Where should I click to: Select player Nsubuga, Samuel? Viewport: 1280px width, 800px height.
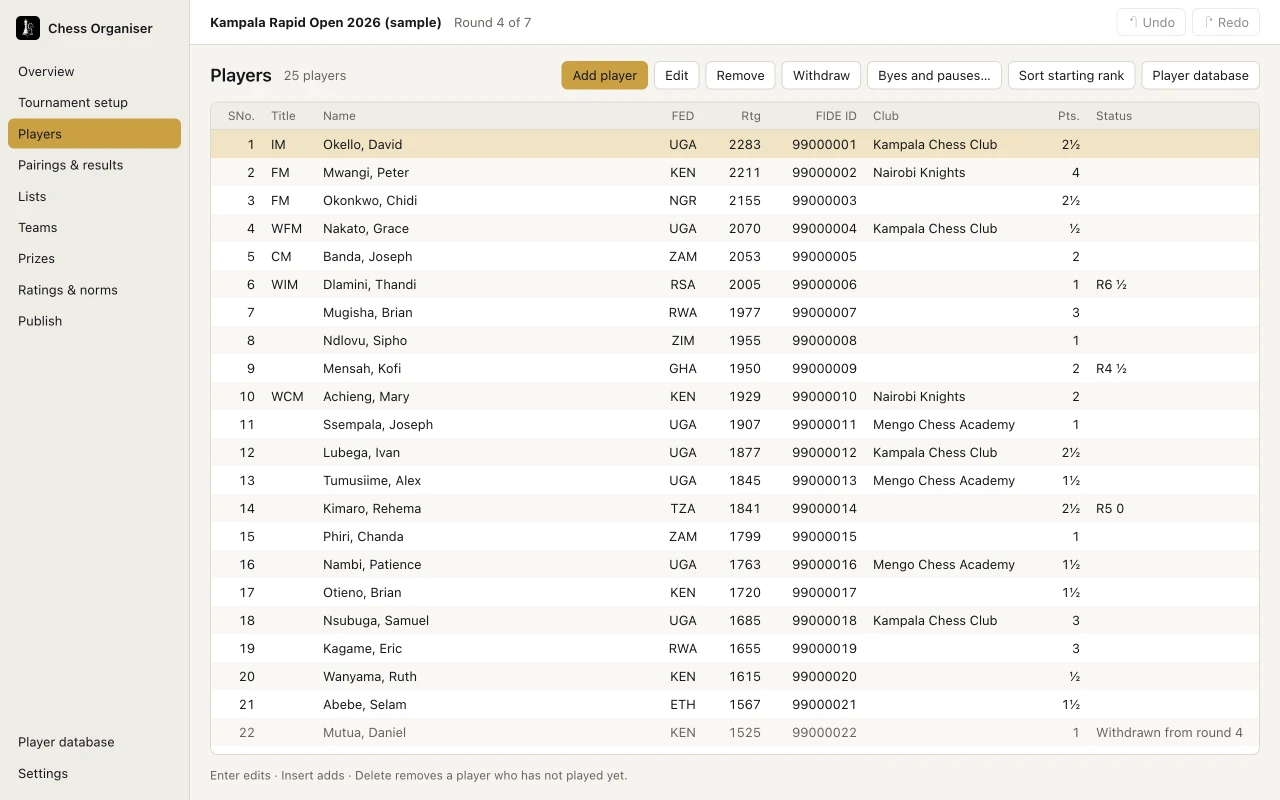coord(735,620)
